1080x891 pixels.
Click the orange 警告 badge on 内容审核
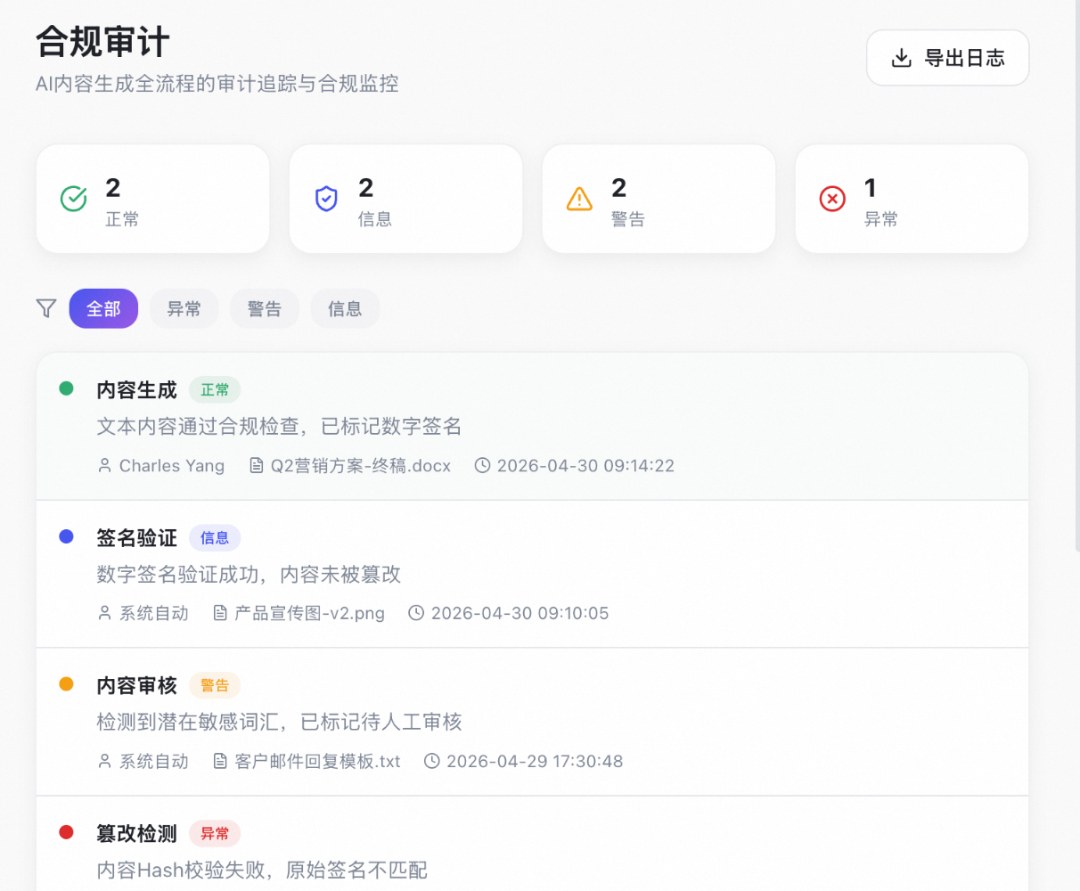click(x=214, y=686)
